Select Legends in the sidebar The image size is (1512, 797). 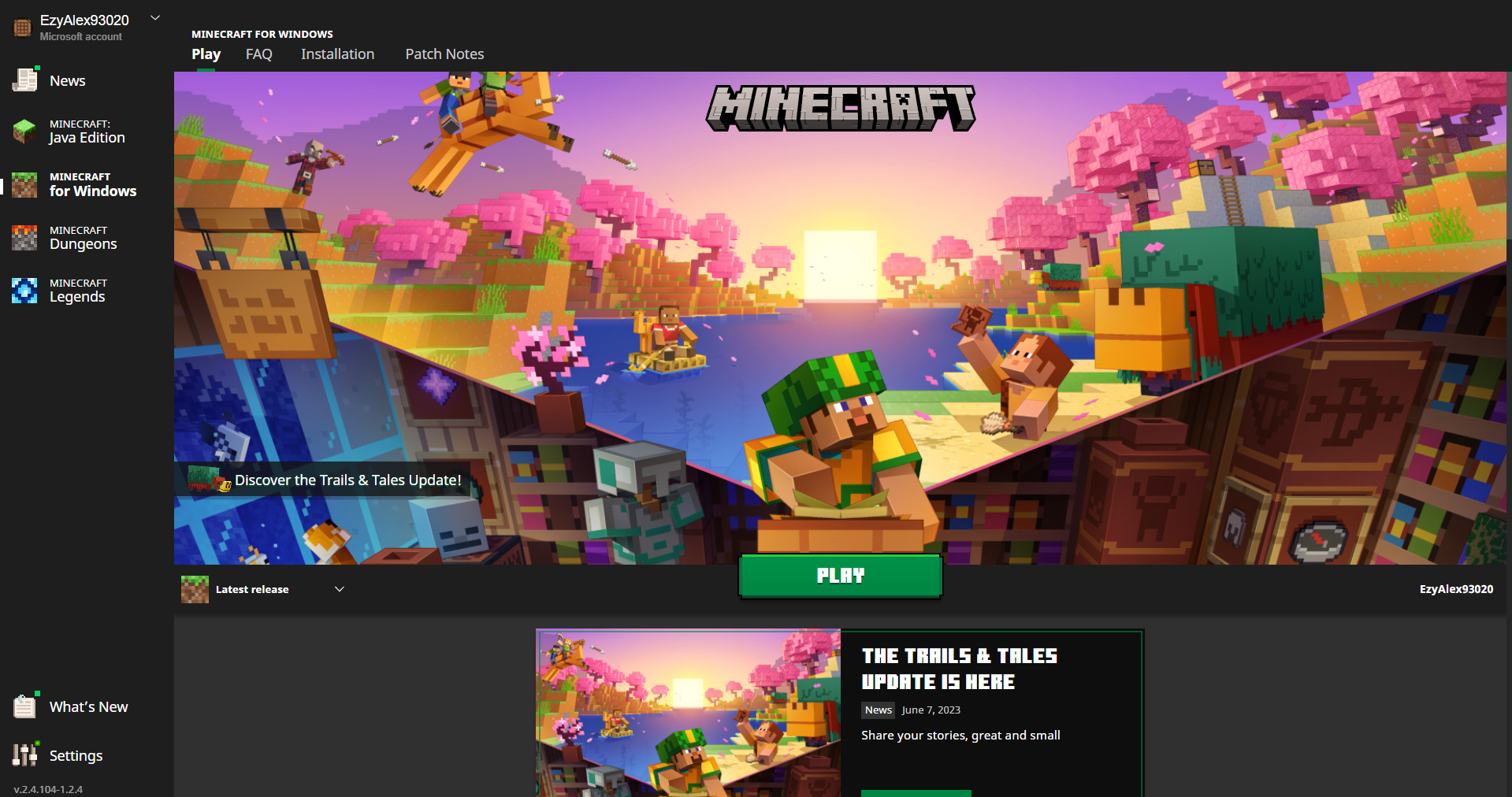click(78, 291)
